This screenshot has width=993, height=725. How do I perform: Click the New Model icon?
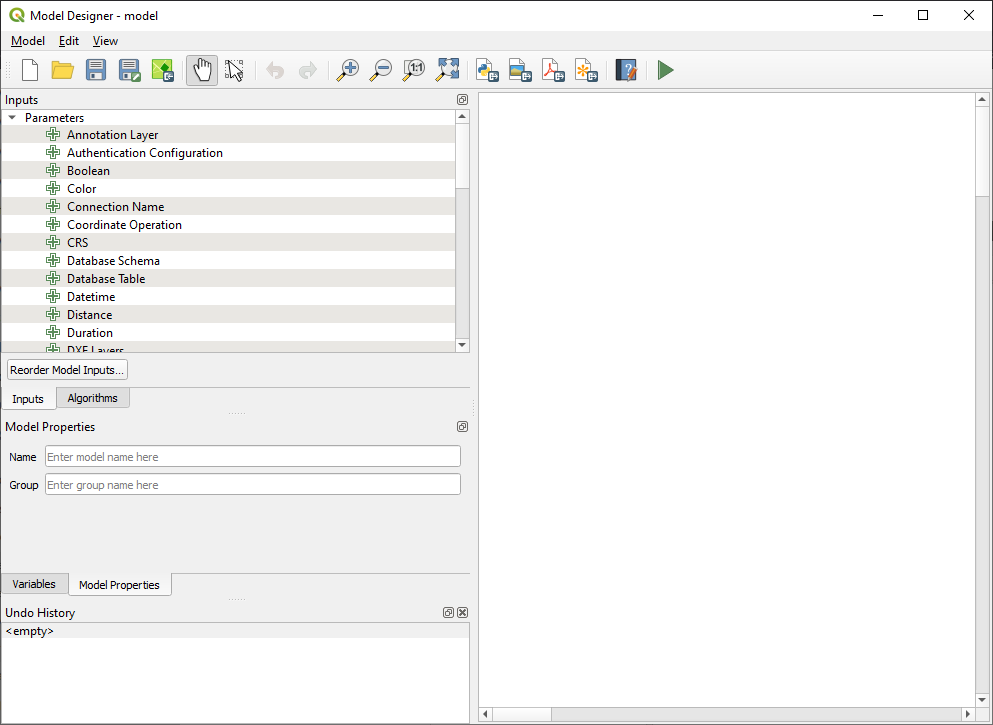click(x=30, y=70)
